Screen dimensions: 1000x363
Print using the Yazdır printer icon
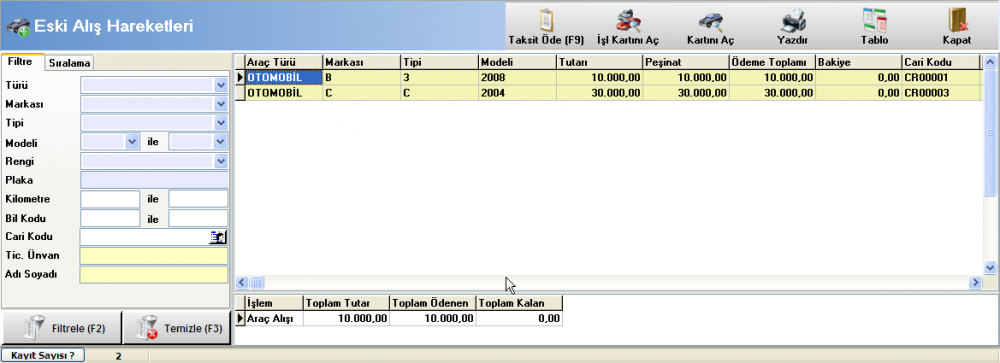point(793,21)
